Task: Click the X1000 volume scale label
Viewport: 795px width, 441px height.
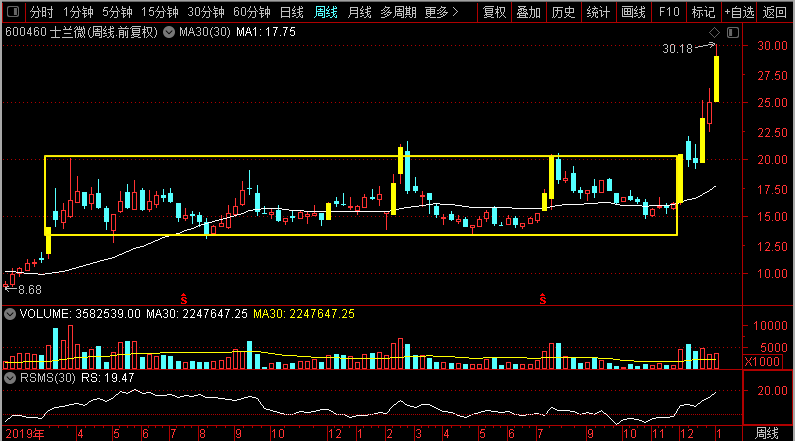Action: coord(763,361)
